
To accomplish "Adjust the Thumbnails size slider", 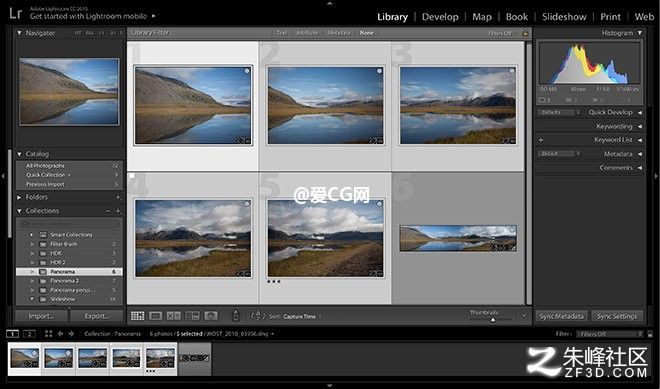I will point(492,320).
